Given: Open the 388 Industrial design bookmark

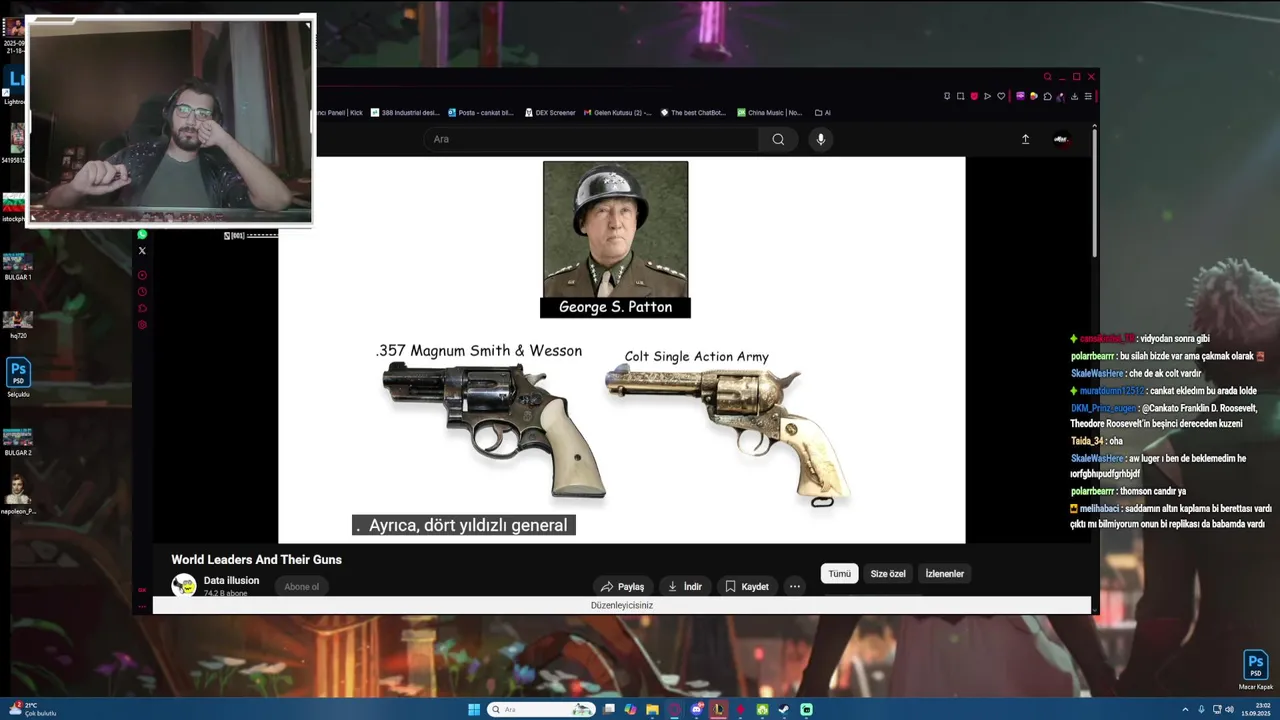Looking at the screenshot, I should click(405, 113).
